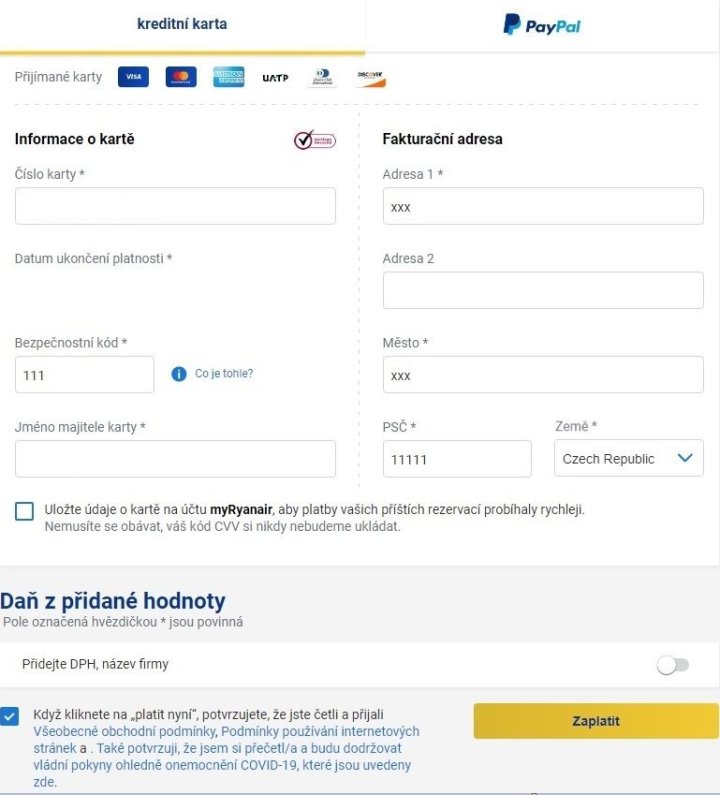Click the Discover card icon
This screenshot has height=795, width=720.
click(x=370, y=77)
